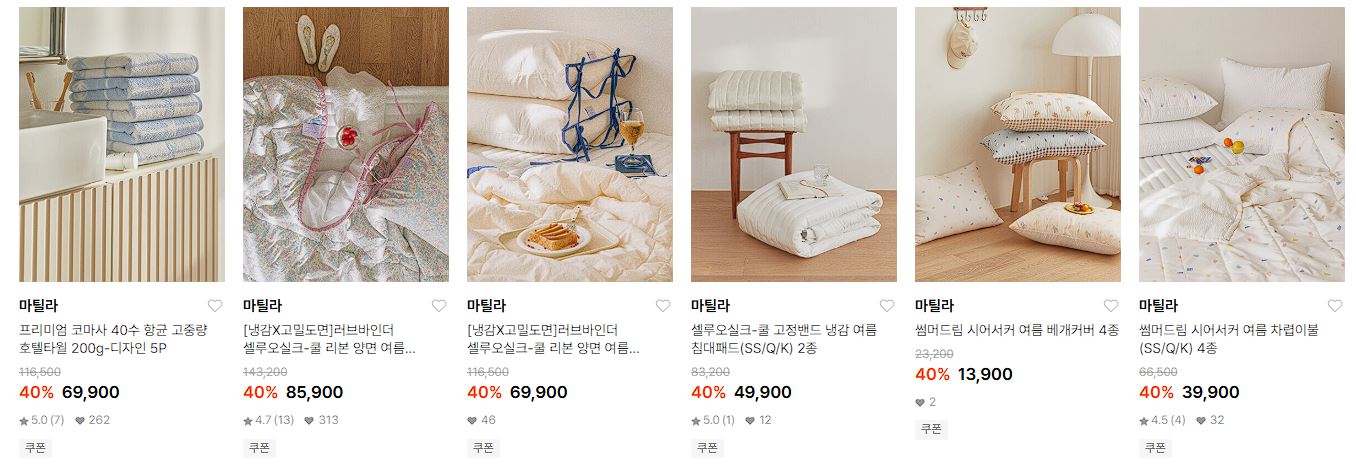This screenshot has height=474, width=1356.
Task: View the white bed pad on stool photo
Action: coord(794,145)
